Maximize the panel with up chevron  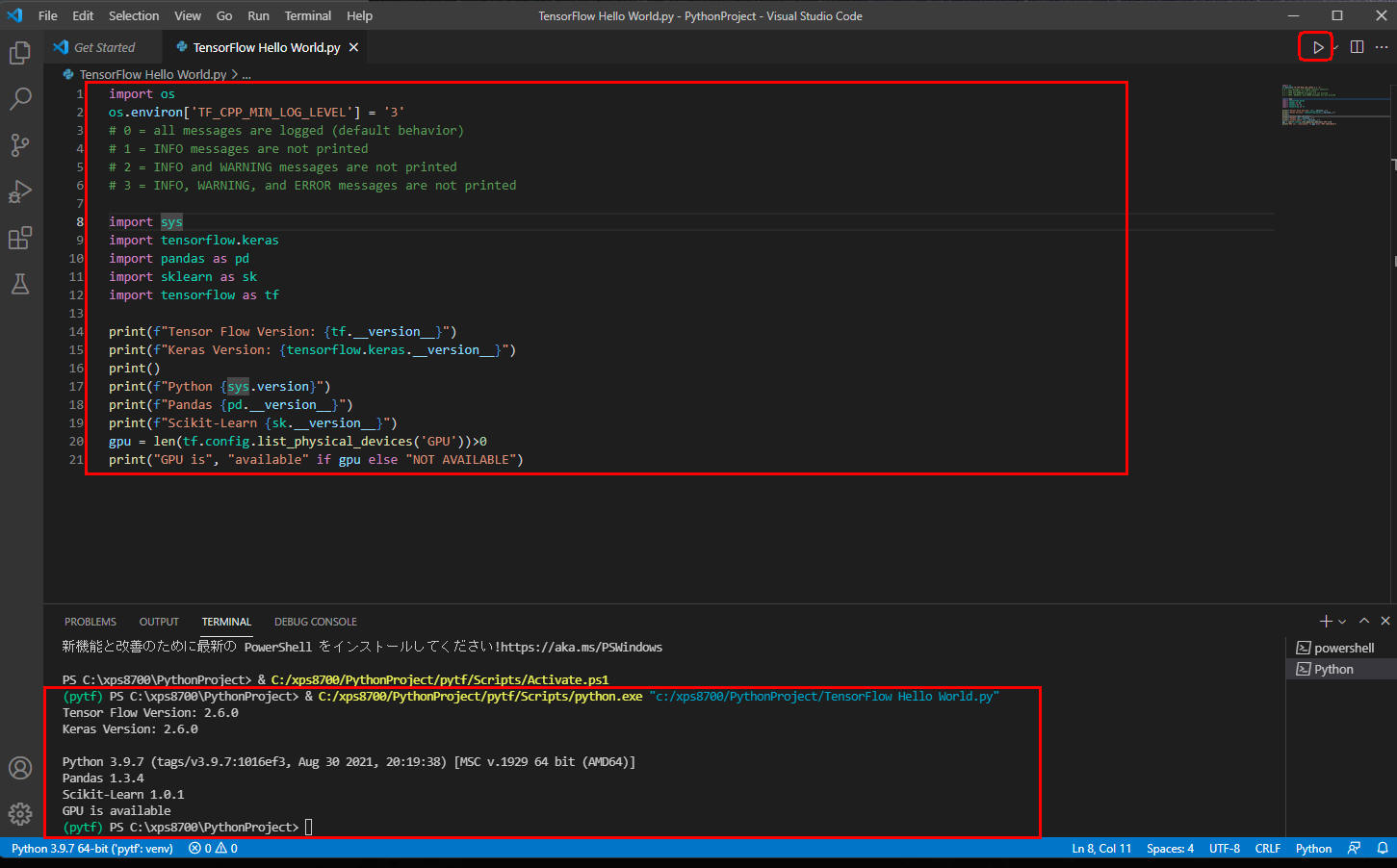coord(1364,621)
